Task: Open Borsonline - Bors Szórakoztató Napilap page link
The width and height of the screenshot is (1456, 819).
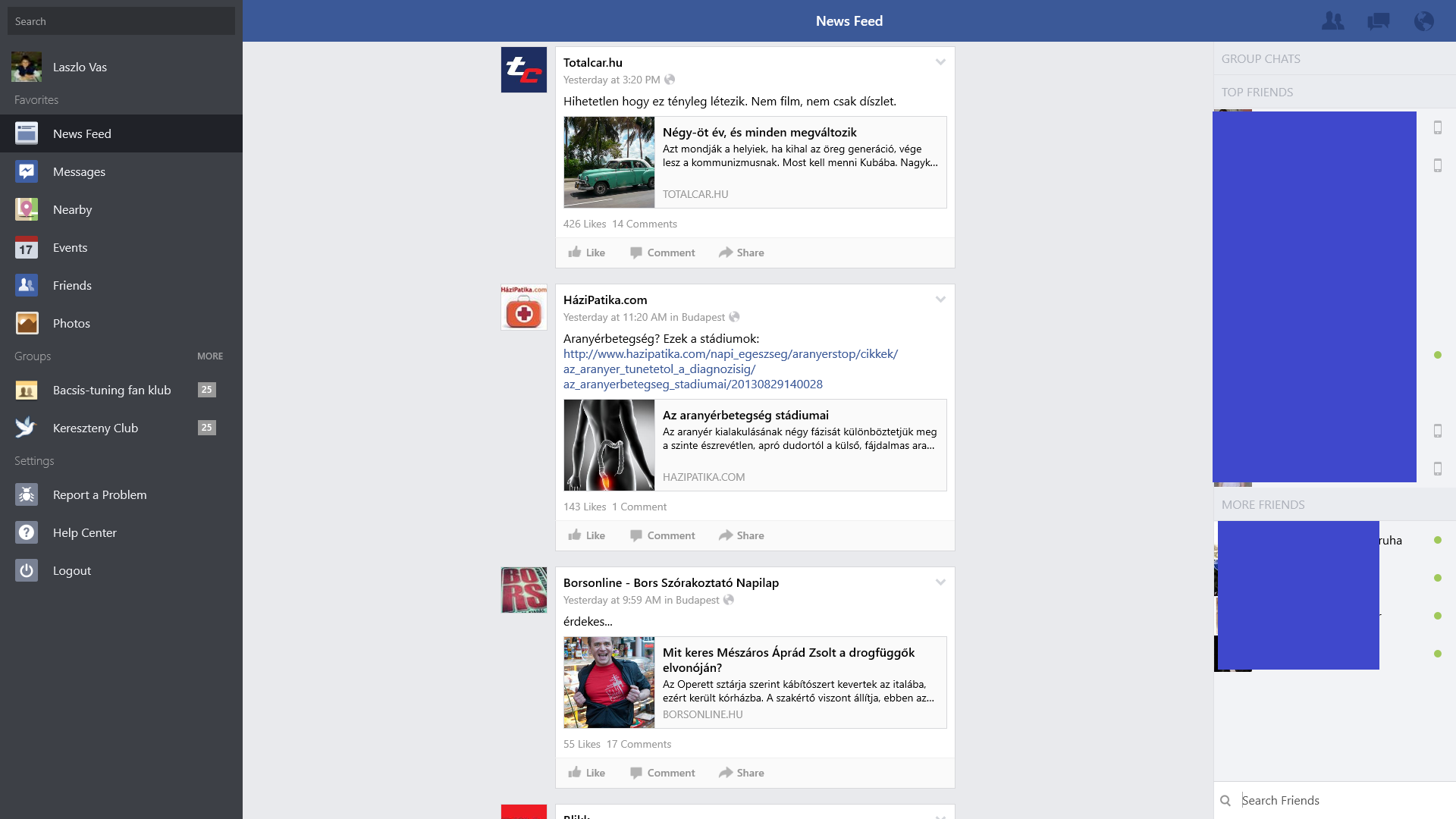Action: [x=671, y=583]
